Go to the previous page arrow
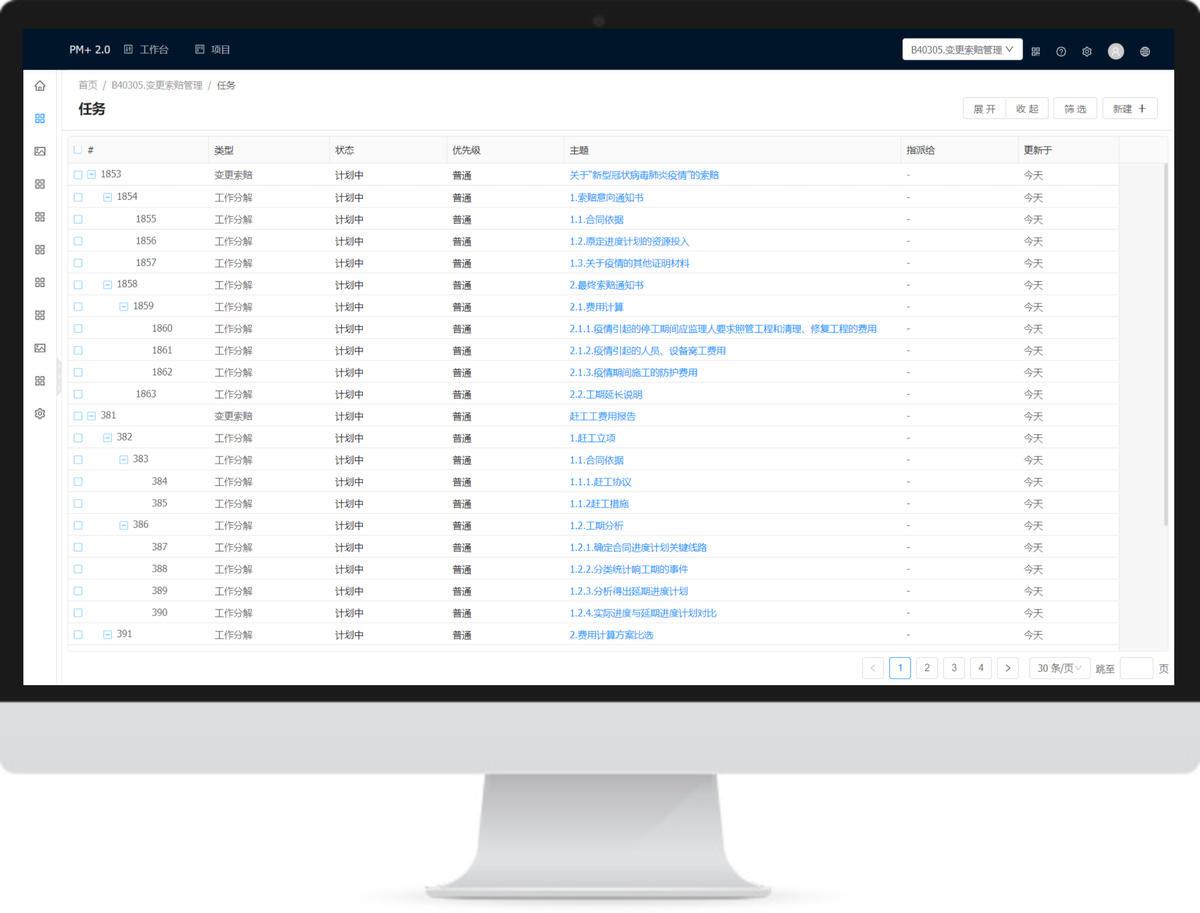This screenshot has width=1200, height=913. (873, 668)
